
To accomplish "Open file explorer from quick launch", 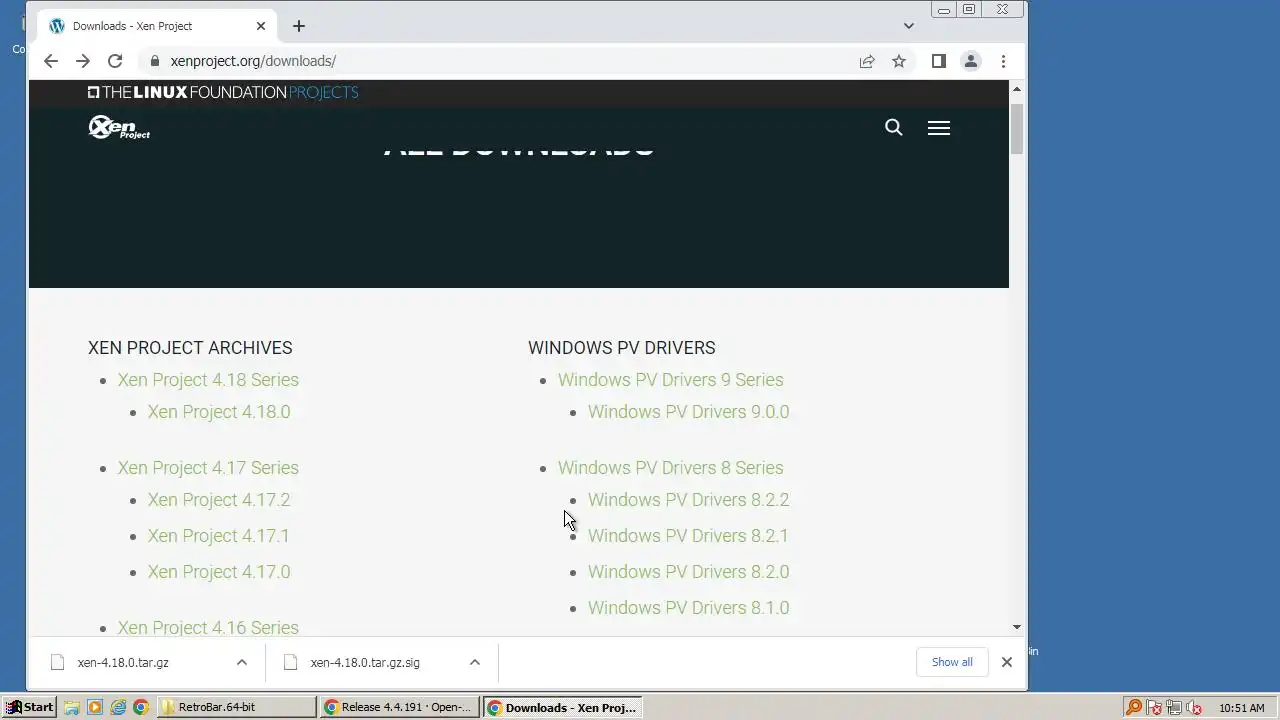I will click(72, 707).
